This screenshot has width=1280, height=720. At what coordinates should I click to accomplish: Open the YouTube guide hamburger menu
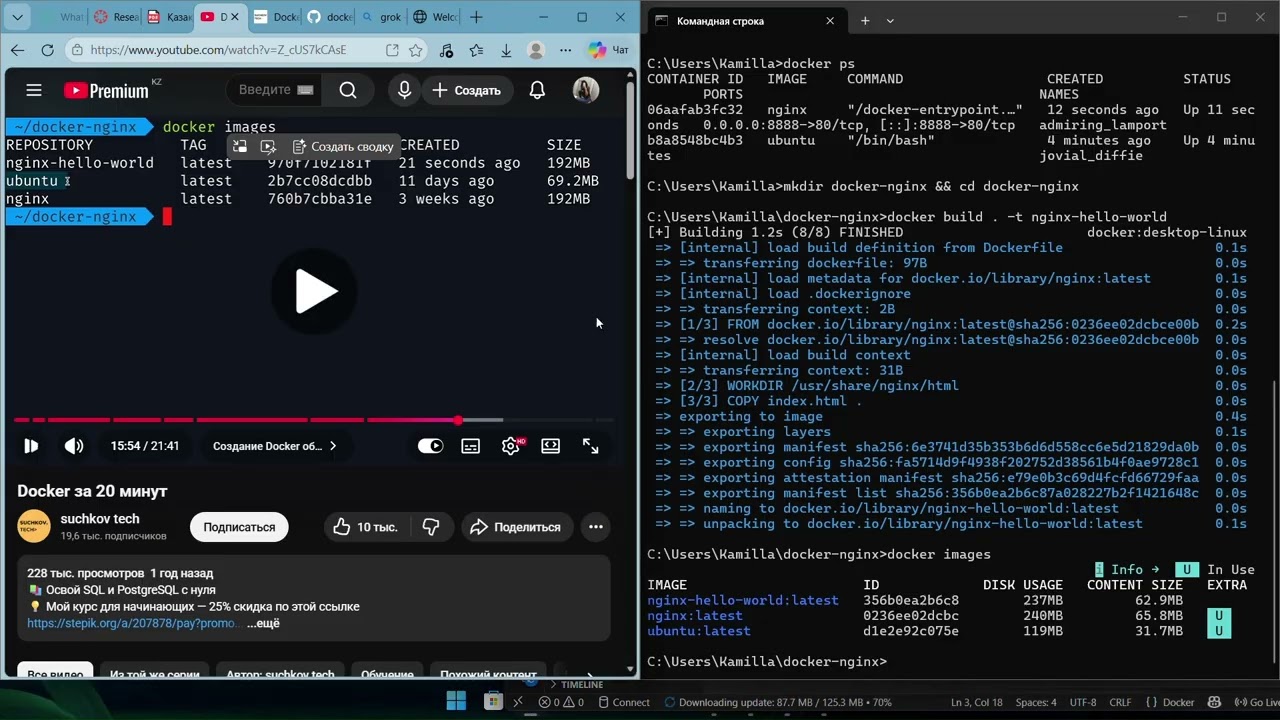34,90
